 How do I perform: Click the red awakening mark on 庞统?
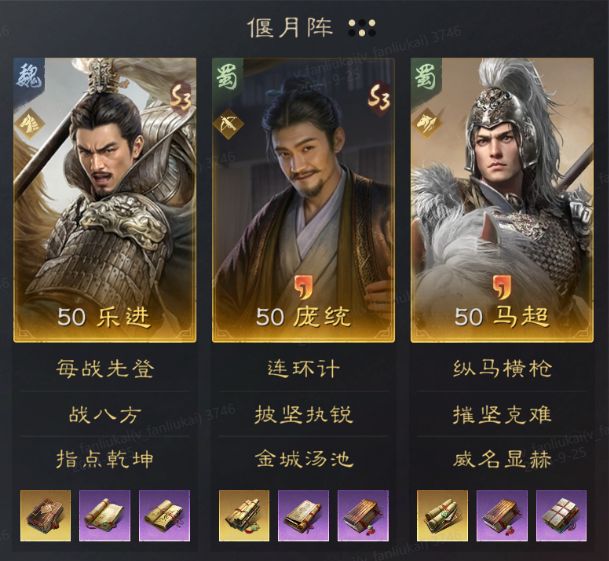click(304, 288)
